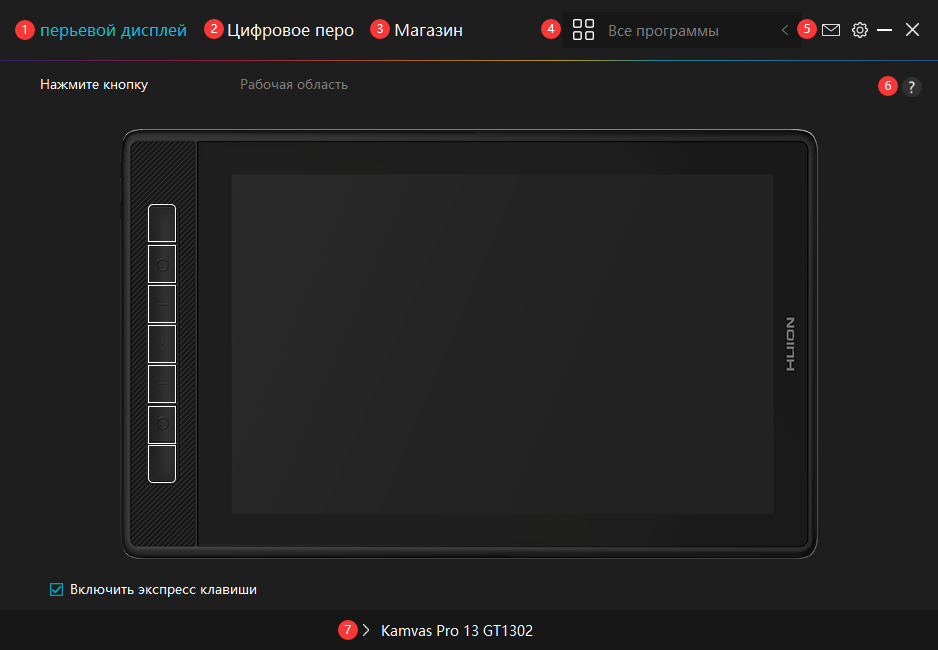Open the mail envelope icon
Screen dimensions: 938x650
click(x=831, y=30)
